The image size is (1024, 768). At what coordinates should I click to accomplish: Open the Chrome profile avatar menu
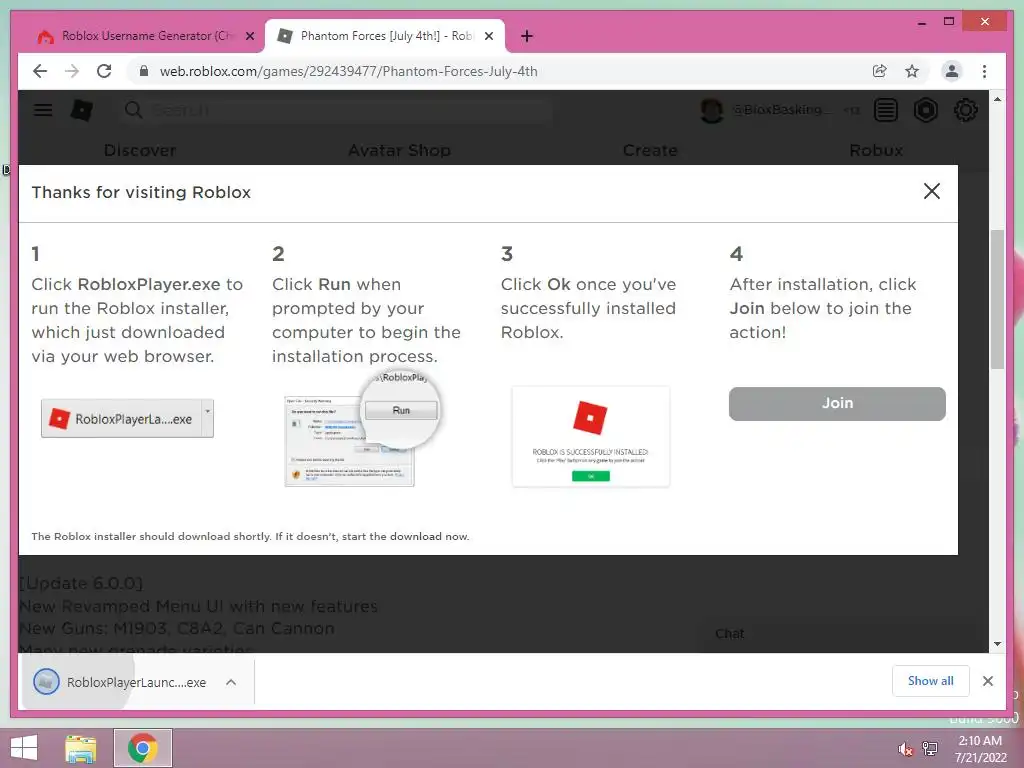(952, 71)
